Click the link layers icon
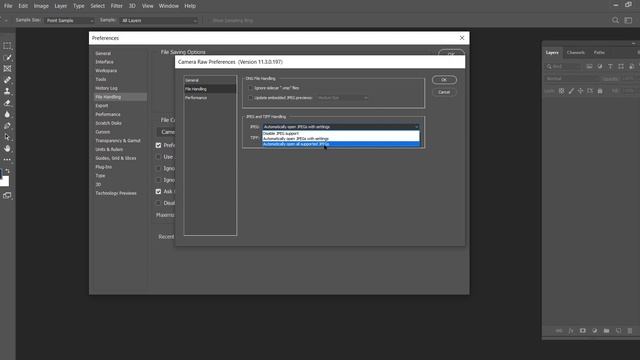Image resolution: width=640 pixels, height=360 pixels. tap(559, 331)
